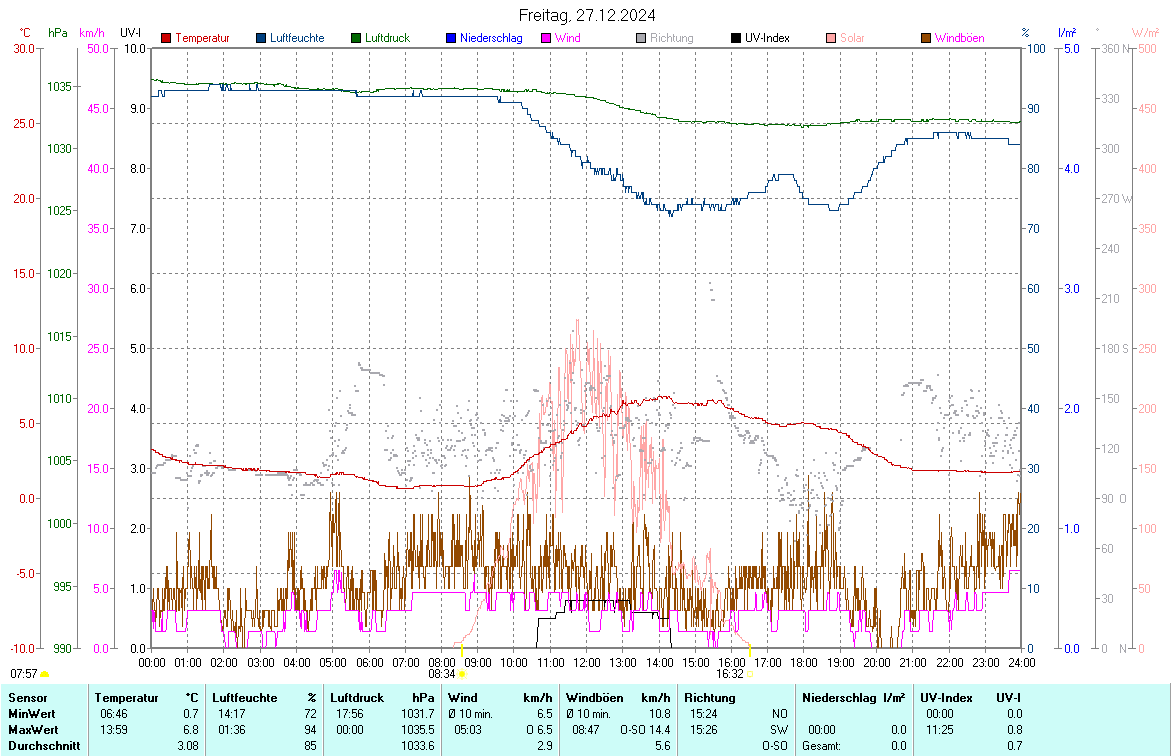Screen dimensions: 1171x756
Task: Click the hPa axis unit label
Action: click(58, 33)
